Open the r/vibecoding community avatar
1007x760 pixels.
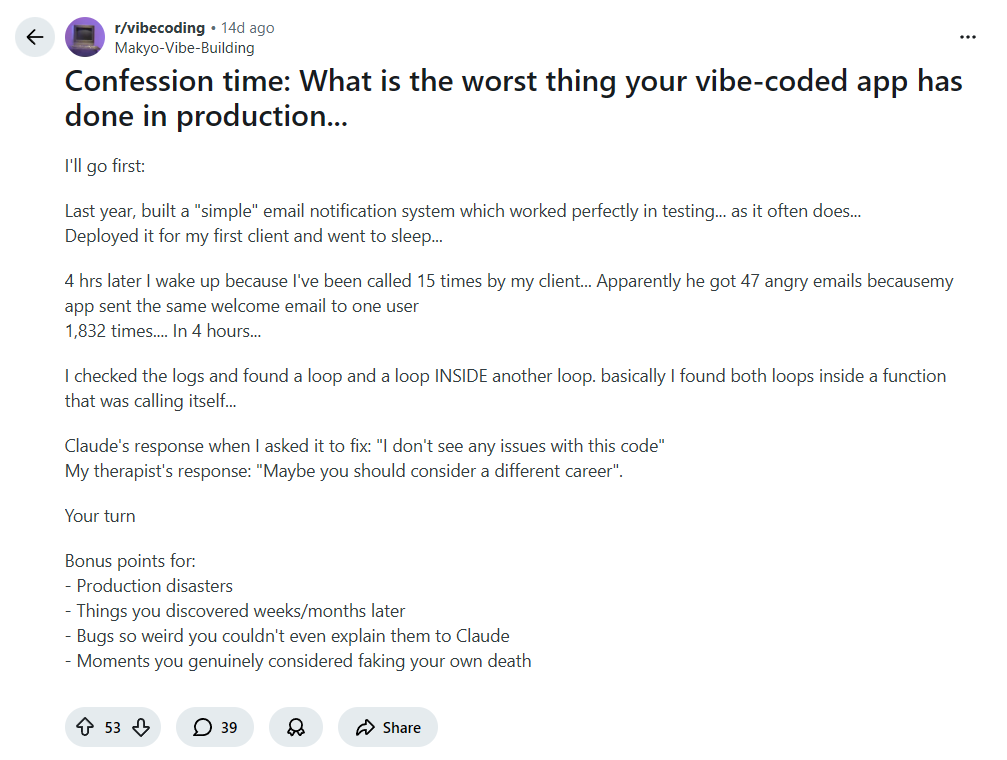tap(85, 38)
